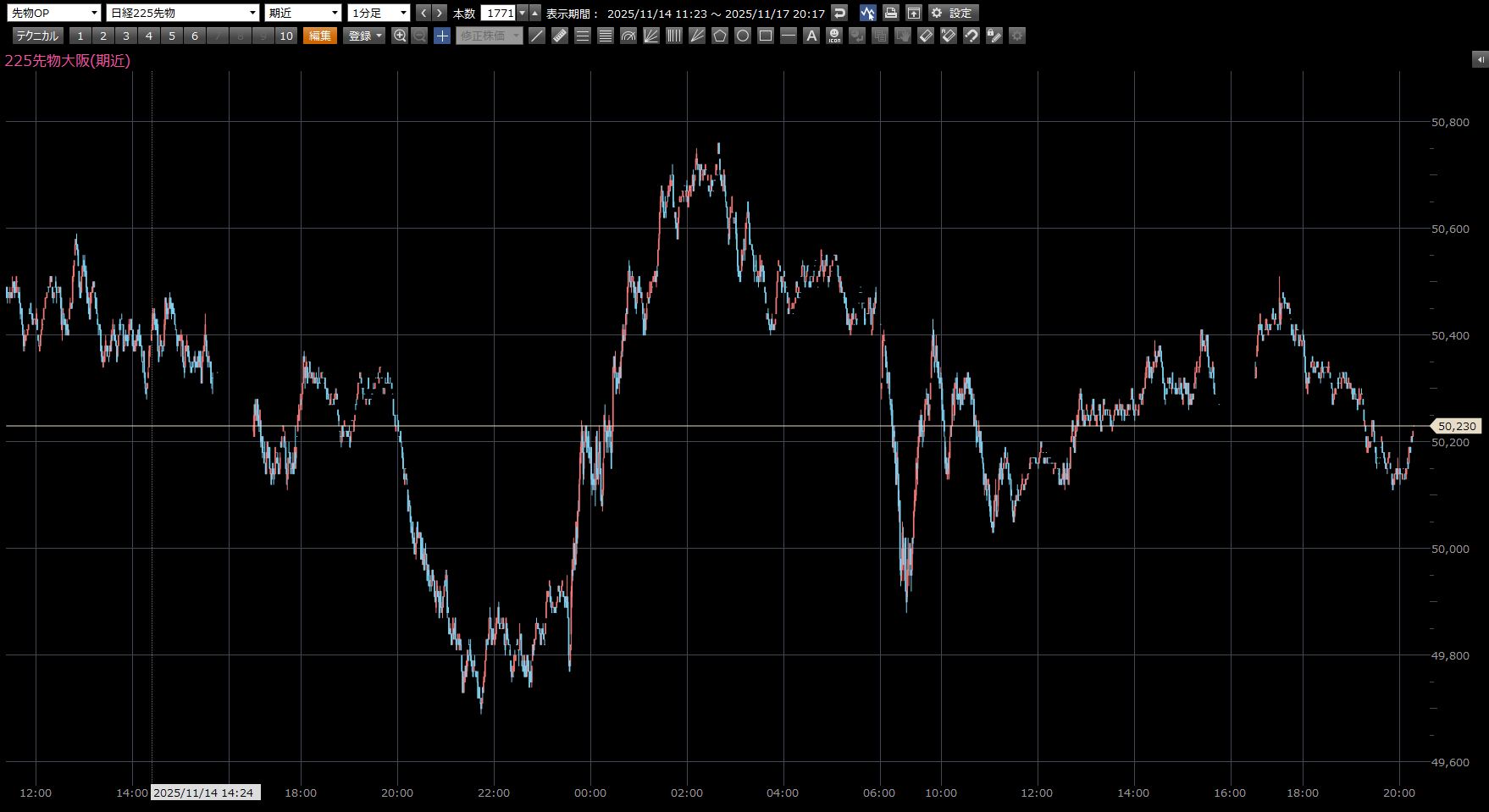Select the eraser tool

(926, 36)
